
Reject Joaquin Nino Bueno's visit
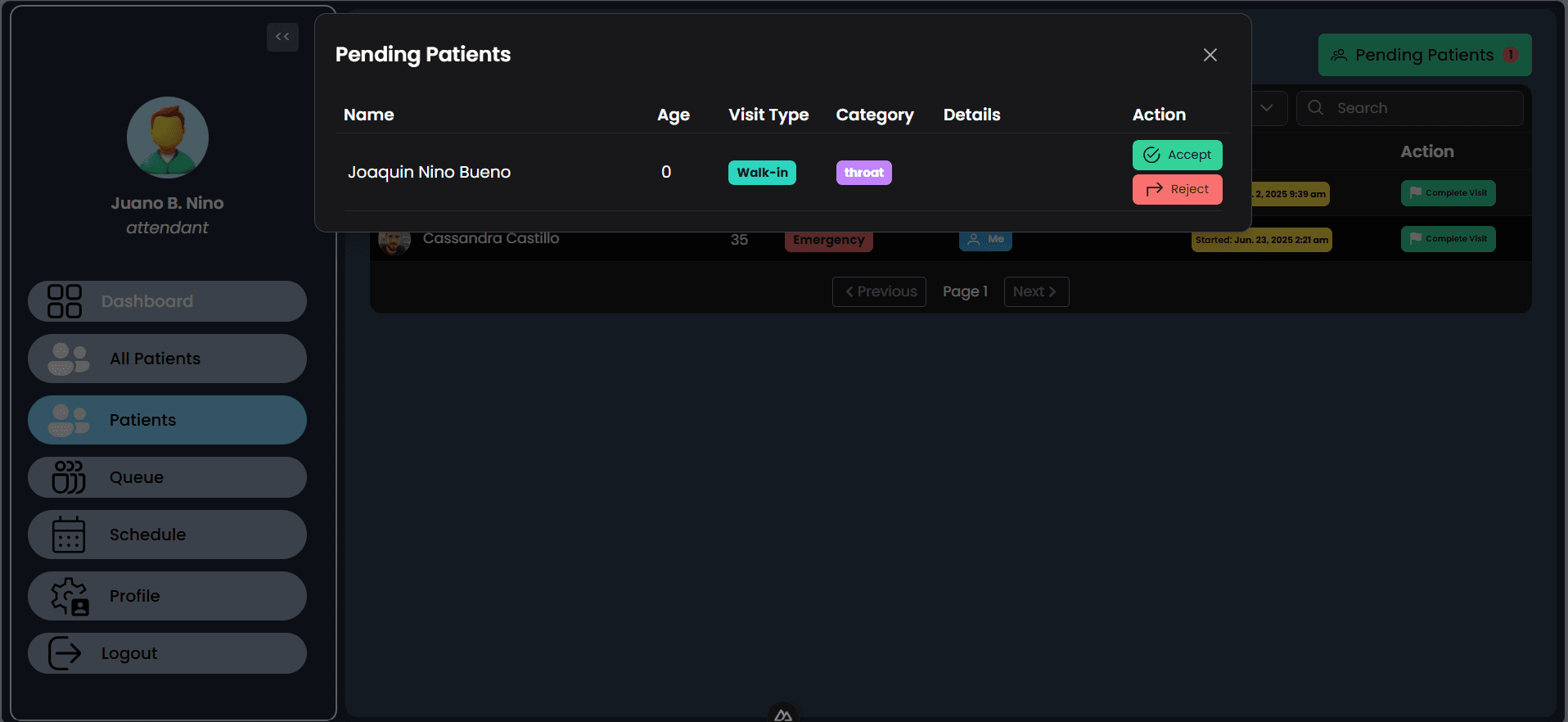pos(1177,189)
